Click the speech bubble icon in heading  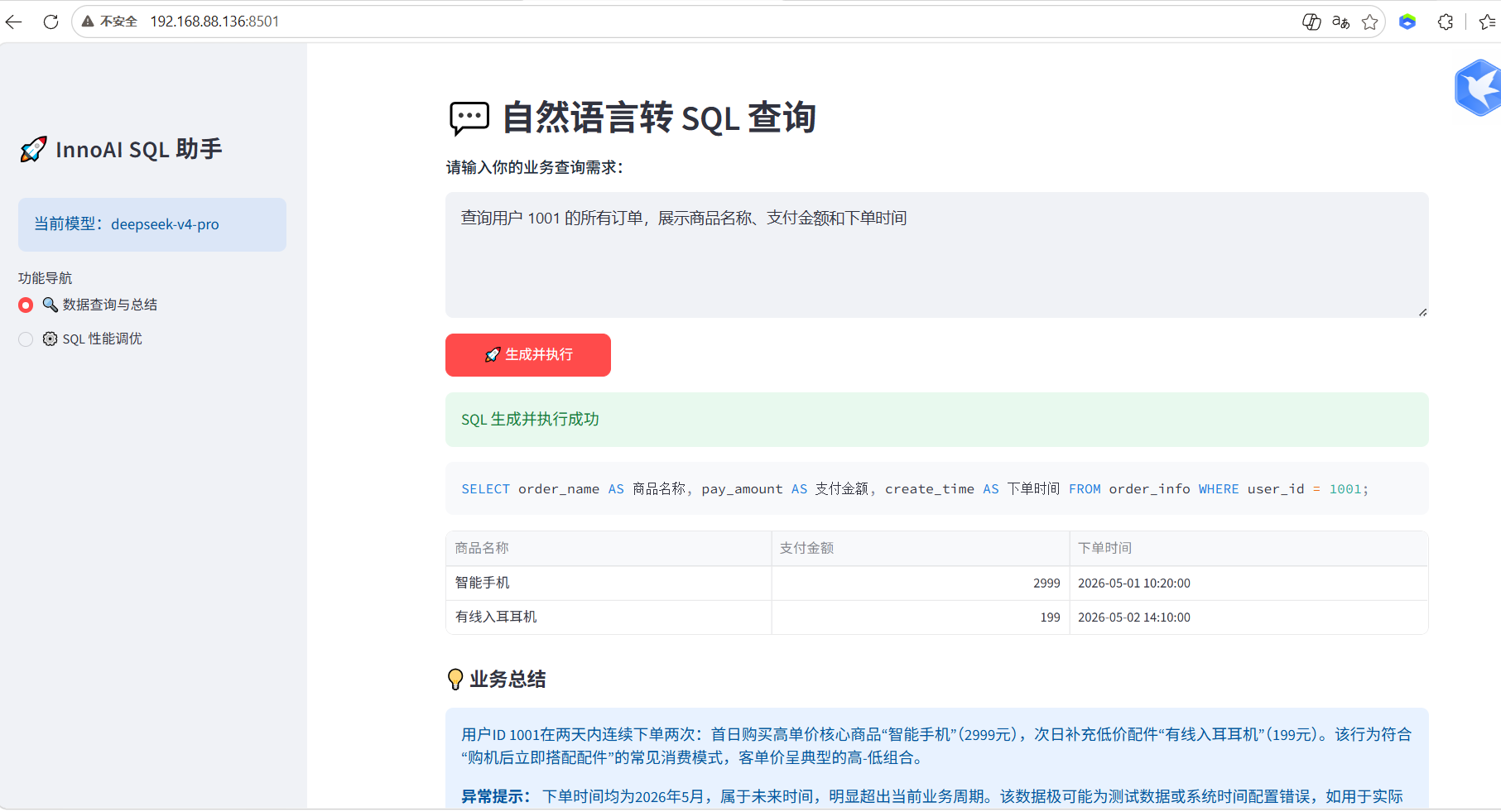point(469,118)
